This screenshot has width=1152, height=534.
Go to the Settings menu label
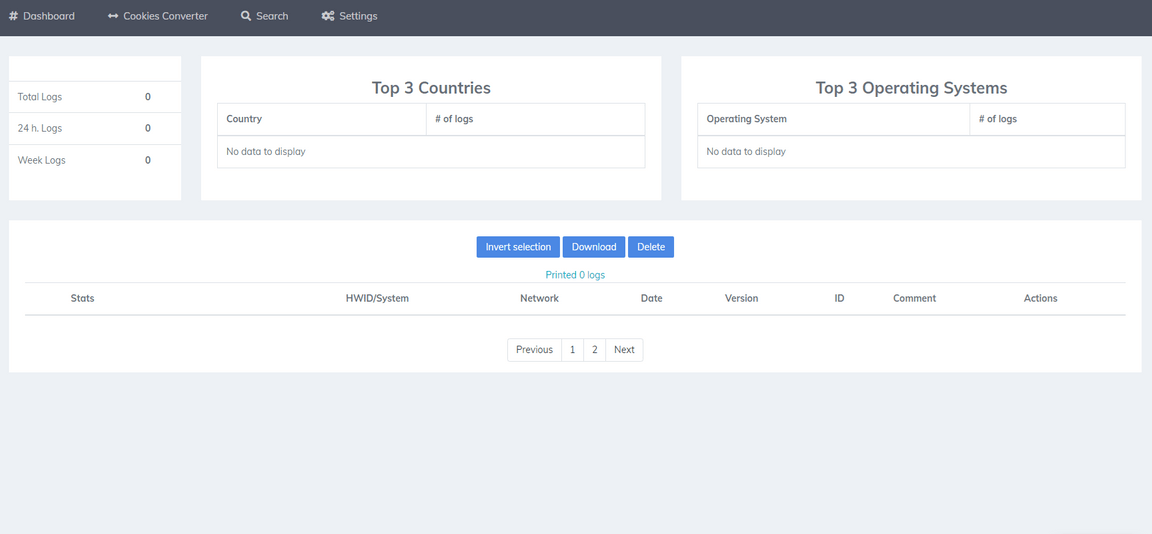point(358,16)
